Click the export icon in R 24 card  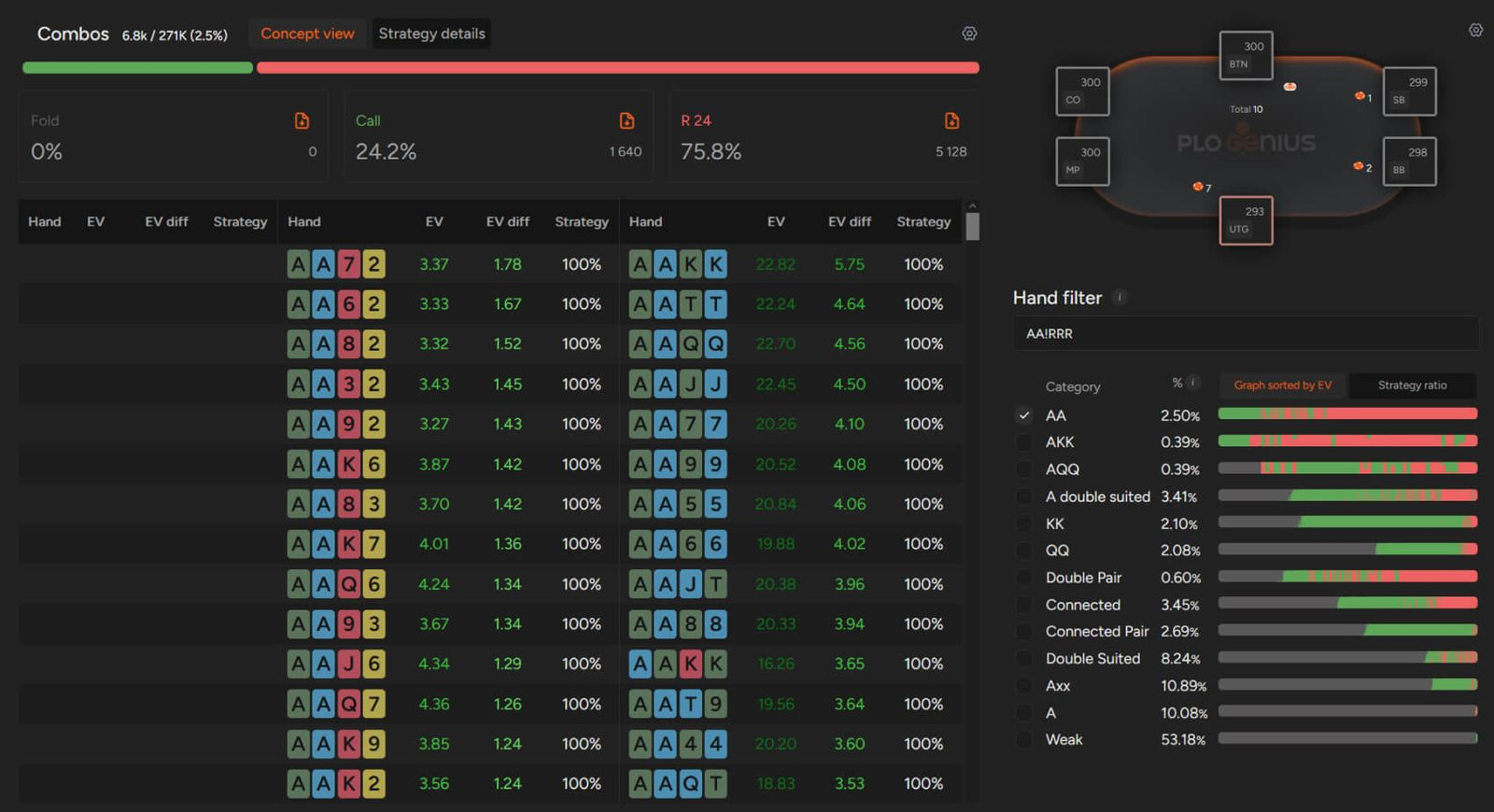coord(951,120)
